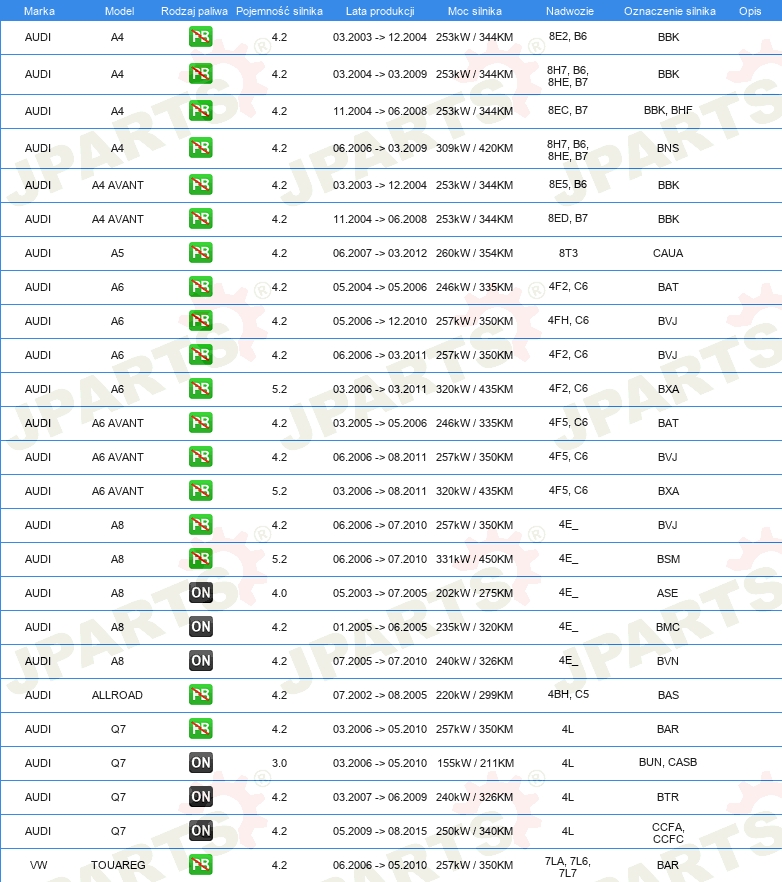Click engine code BNS

click(x=668, y=148)
